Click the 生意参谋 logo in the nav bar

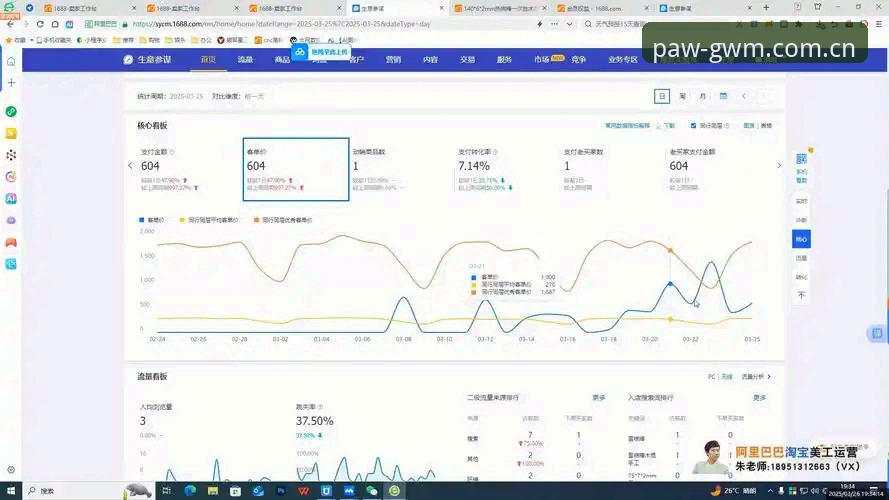coord(147,60)
